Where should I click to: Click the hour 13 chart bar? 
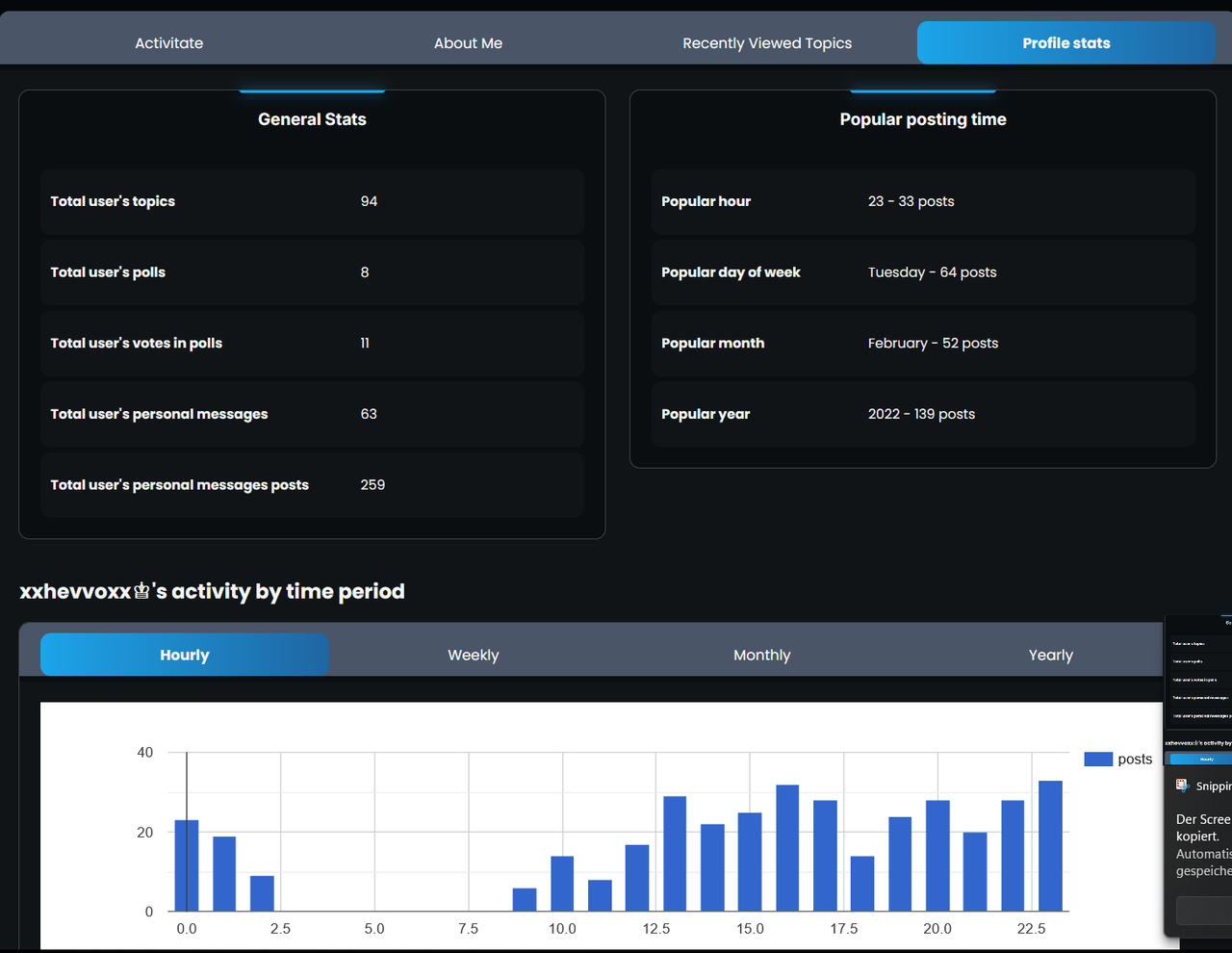675,854
